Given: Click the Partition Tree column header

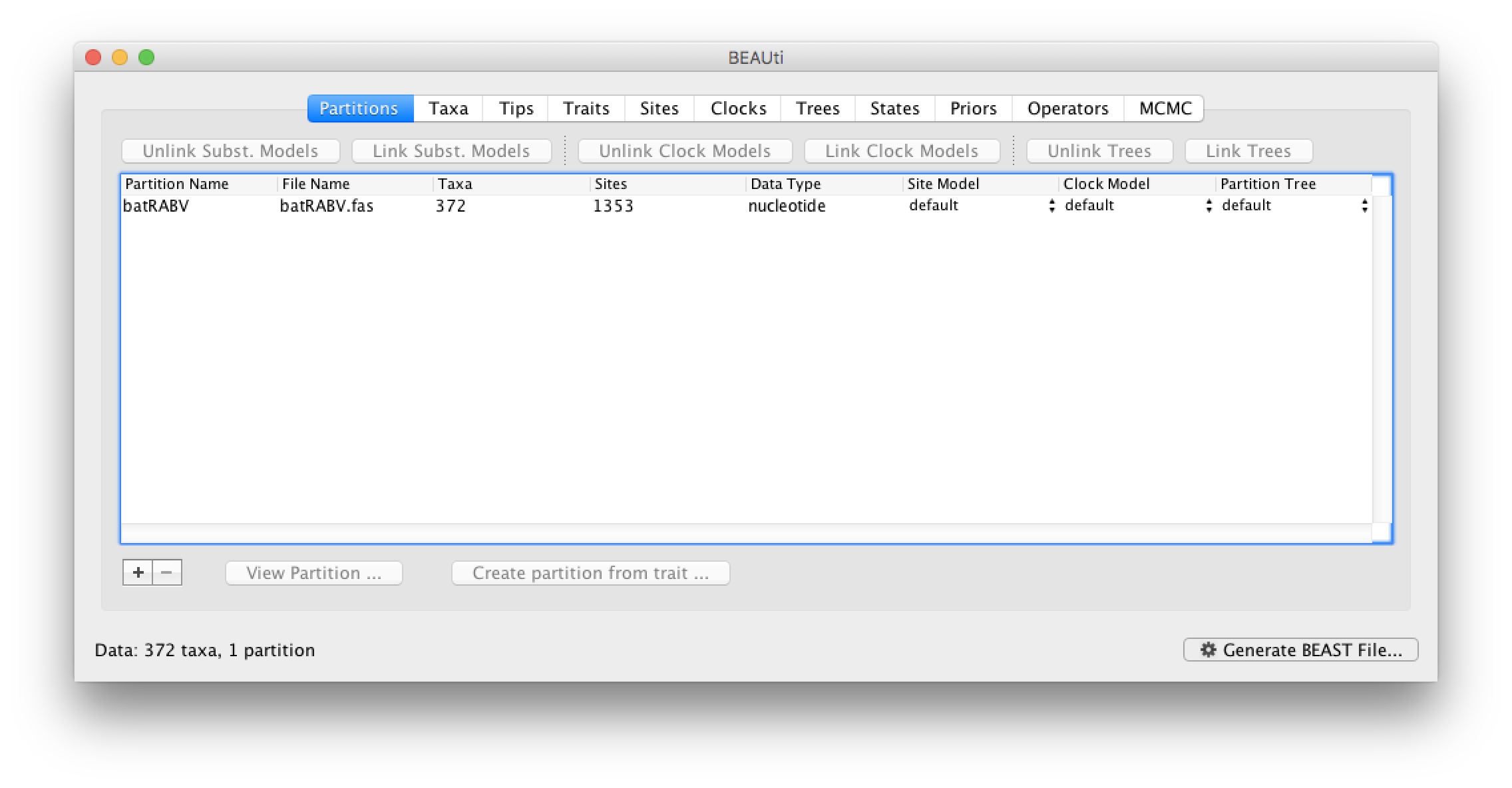Looking at the screenshot, I should [1294, 184].
